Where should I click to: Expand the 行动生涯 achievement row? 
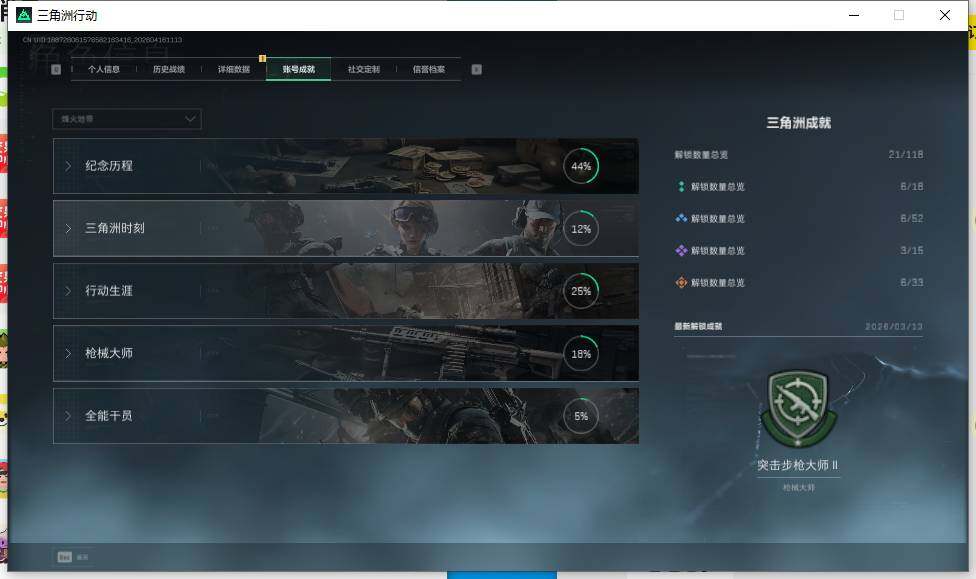345,291
